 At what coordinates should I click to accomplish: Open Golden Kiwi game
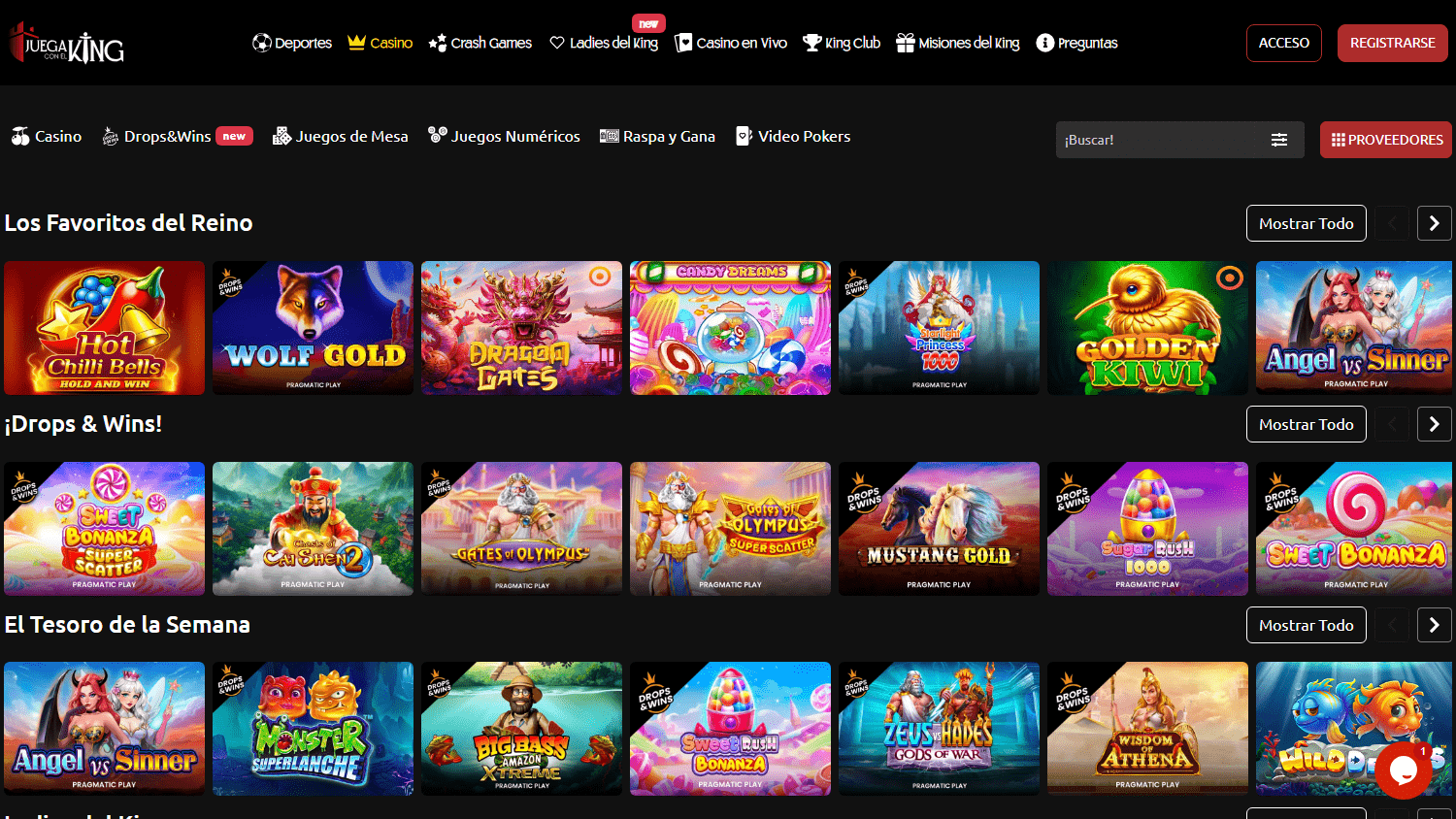click(1147, 328)
